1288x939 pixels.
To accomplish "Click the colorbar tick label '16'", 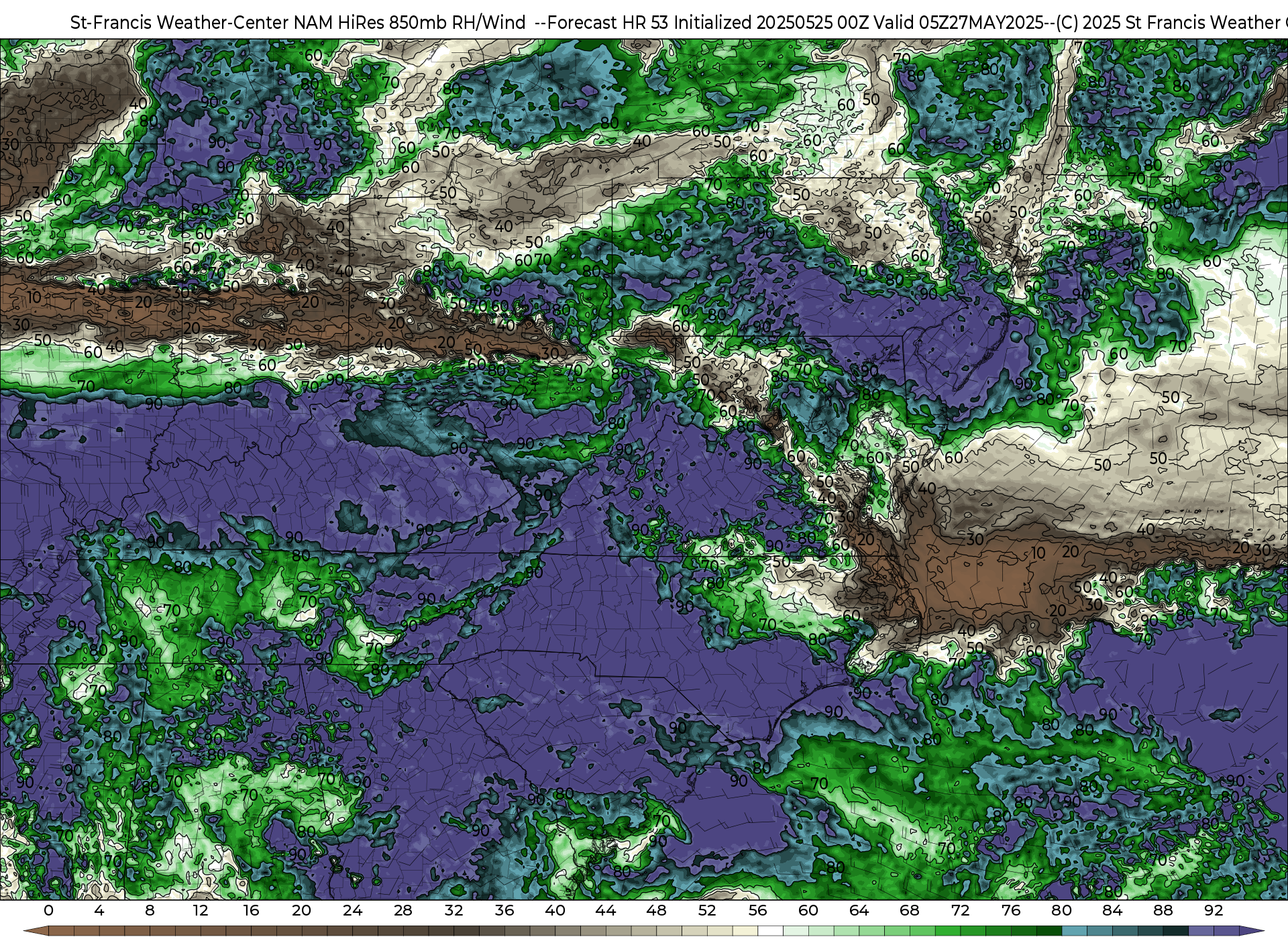I will click(x=251, y=910).
